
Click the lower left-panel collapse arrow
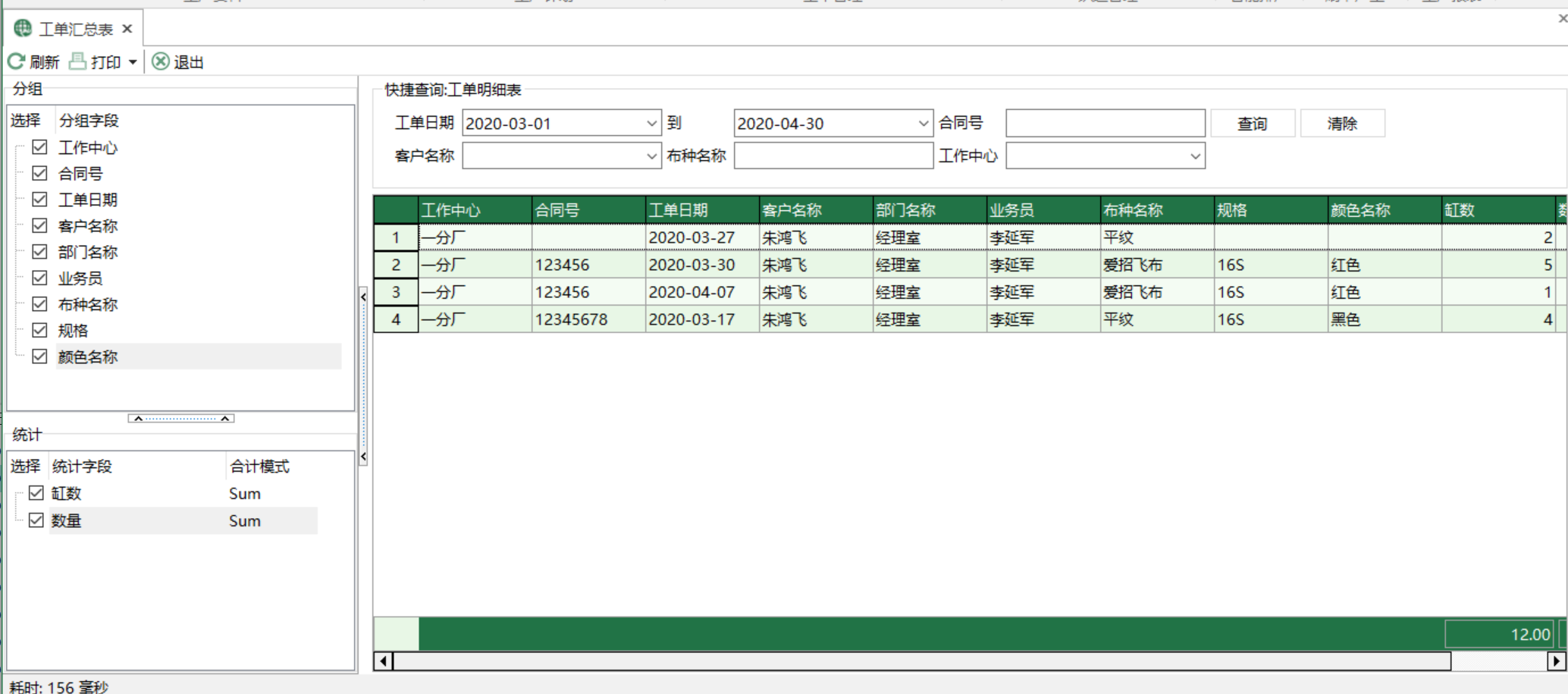(363, 457)
